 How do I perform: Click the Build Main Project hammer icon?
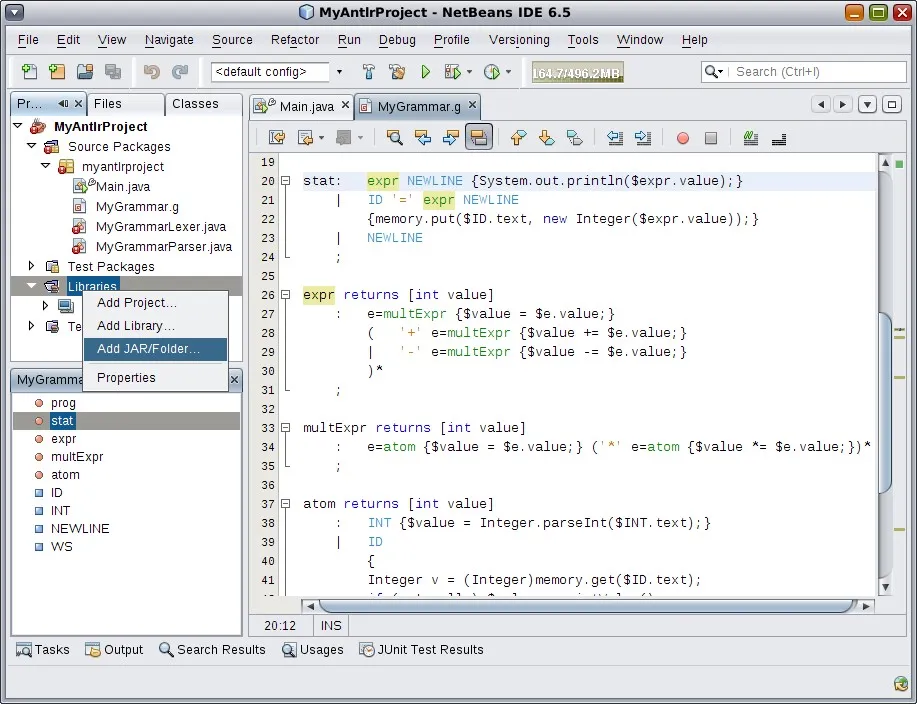coord(369,72)
